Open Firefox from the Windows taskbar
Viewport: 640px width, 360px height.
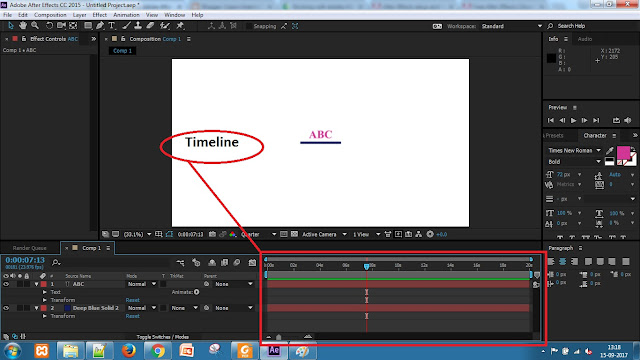pos(129,351)
